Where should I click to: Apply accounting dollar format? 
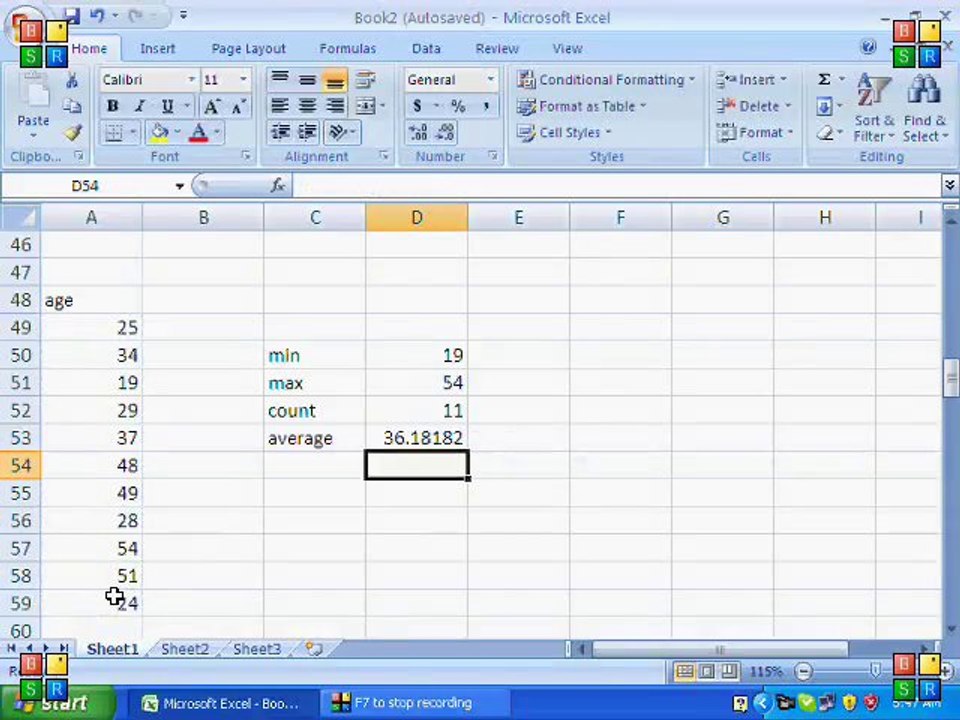(x=417, y=106)
